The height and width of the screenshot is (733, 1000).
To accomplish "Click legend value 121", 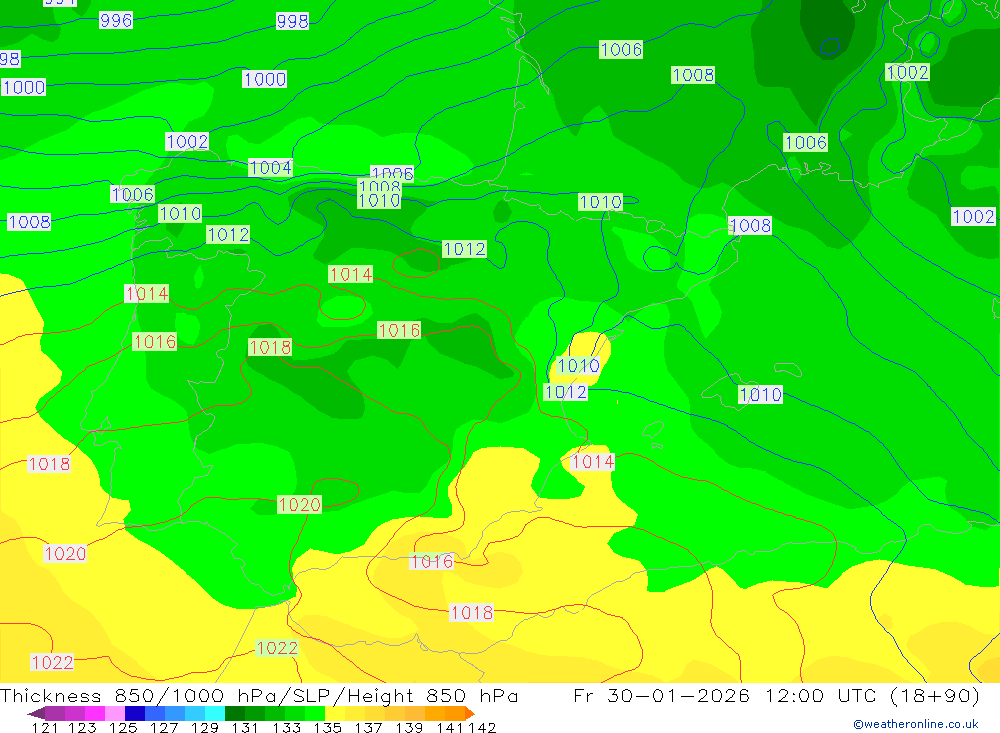I will point(45,727).
